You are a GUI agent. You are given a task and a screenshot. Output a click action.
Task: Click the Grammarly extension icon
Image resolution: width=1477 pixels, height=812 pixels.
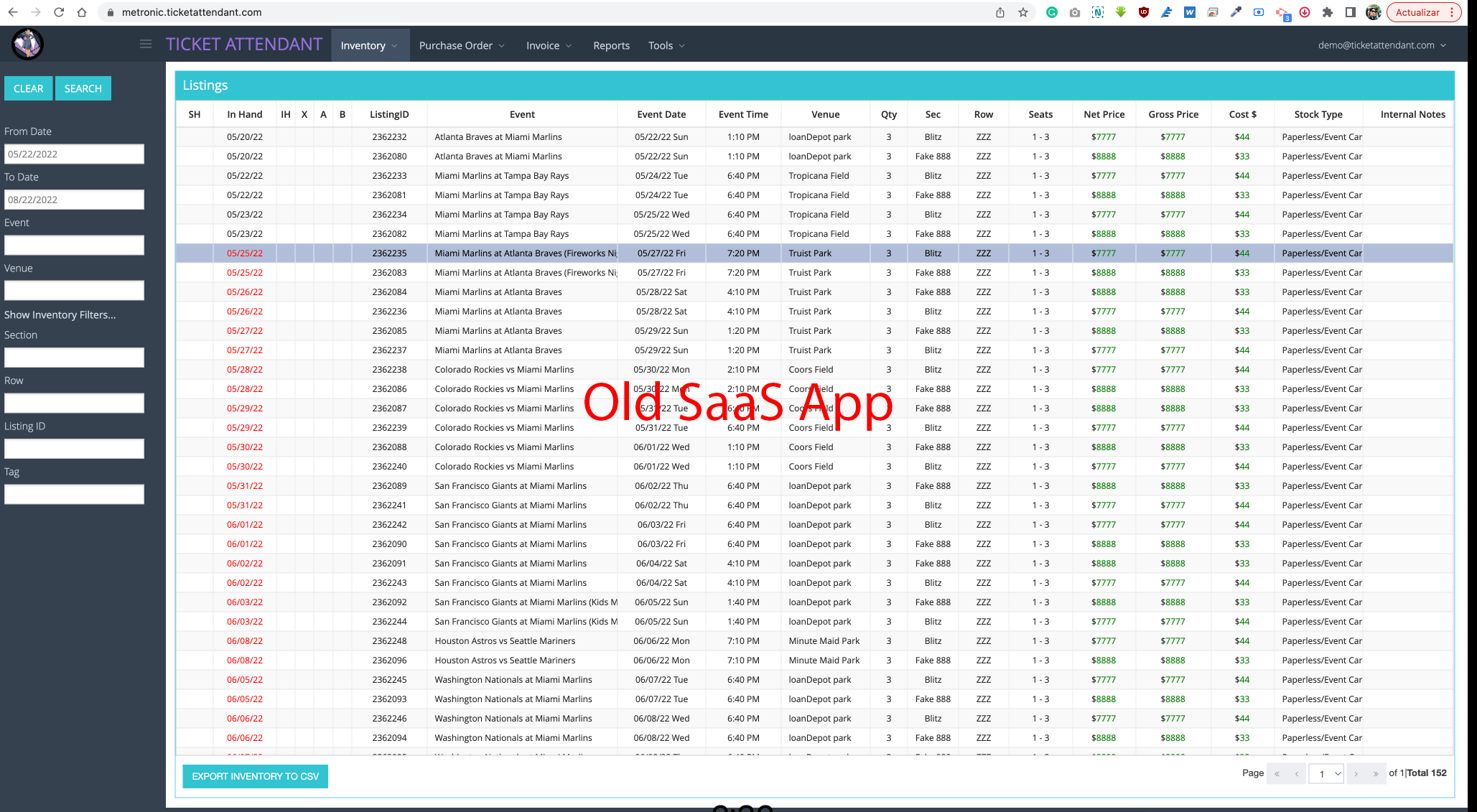pyautogui.click(x=1052, y=12)
